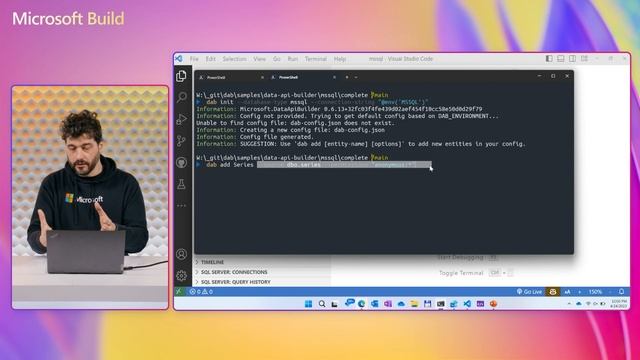The image size is (640, 360).
Task: Click Go Live in status bar
Action: coord(529,291)
